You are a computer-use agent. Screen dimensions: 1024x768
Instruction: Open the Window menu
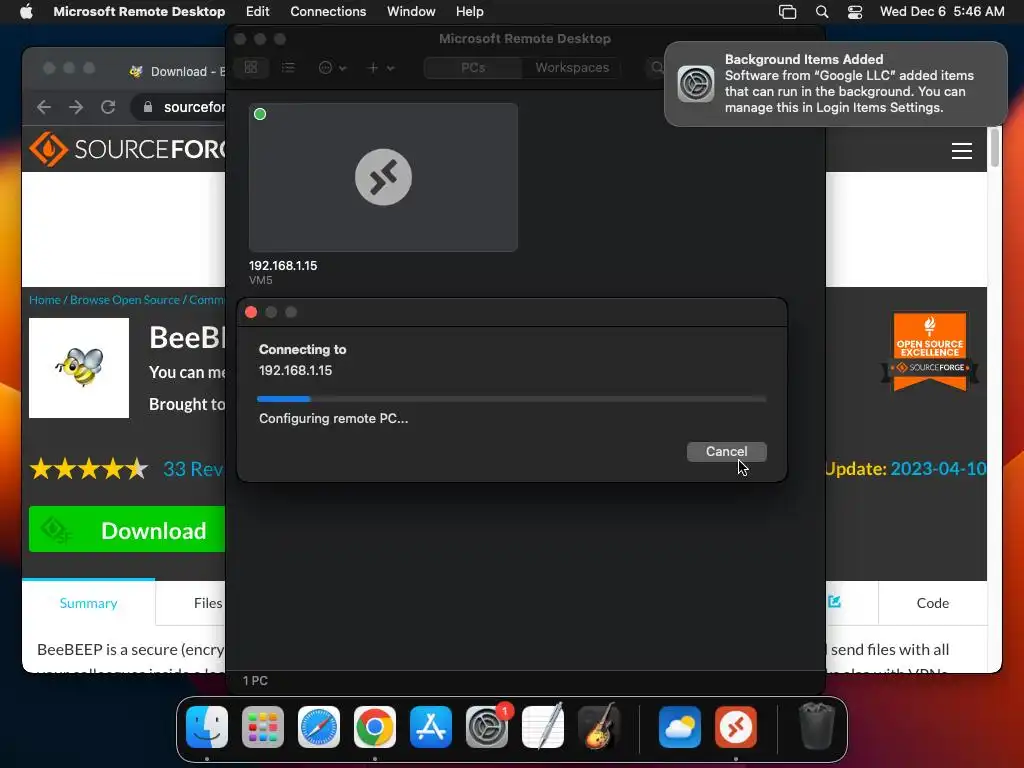click(411, 11)
